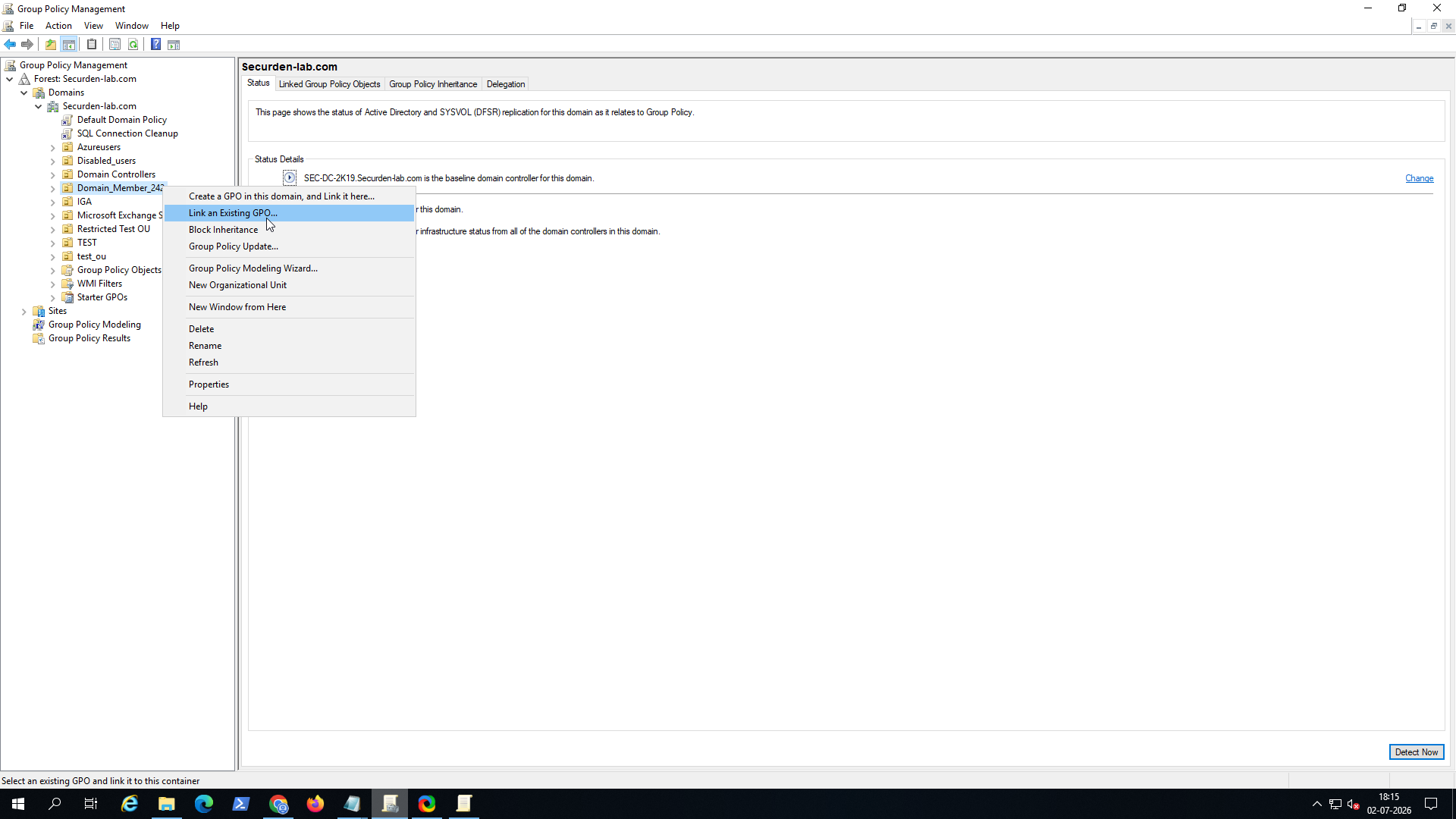Image resolution: width=1456 pixels, height=819 pixels.
Task: Open the File menu
Action: pos(27,26)
